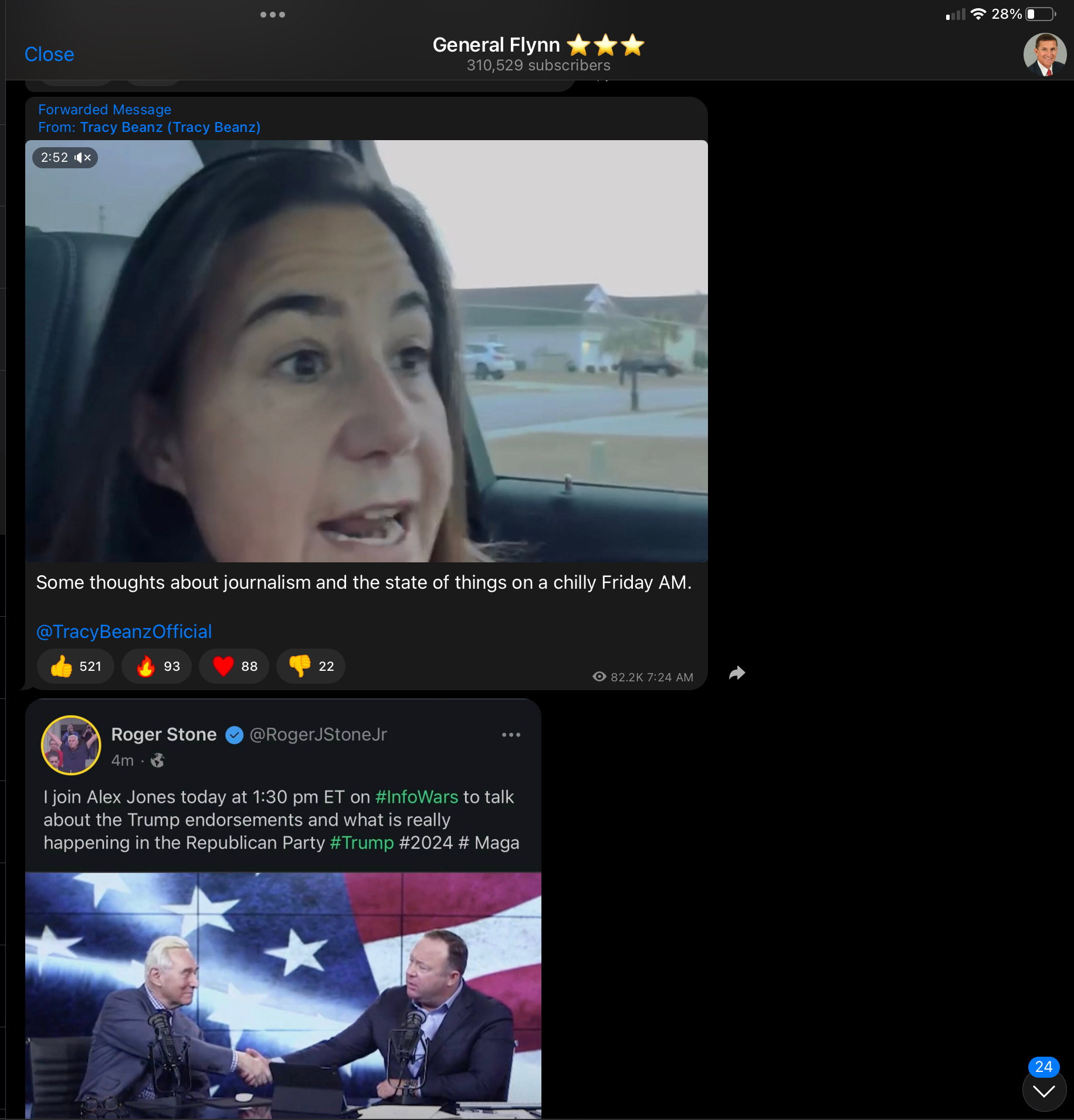View the 82.2K views count
Image resolution: width=1074 pixels, height=1120 pixels.
618,677
